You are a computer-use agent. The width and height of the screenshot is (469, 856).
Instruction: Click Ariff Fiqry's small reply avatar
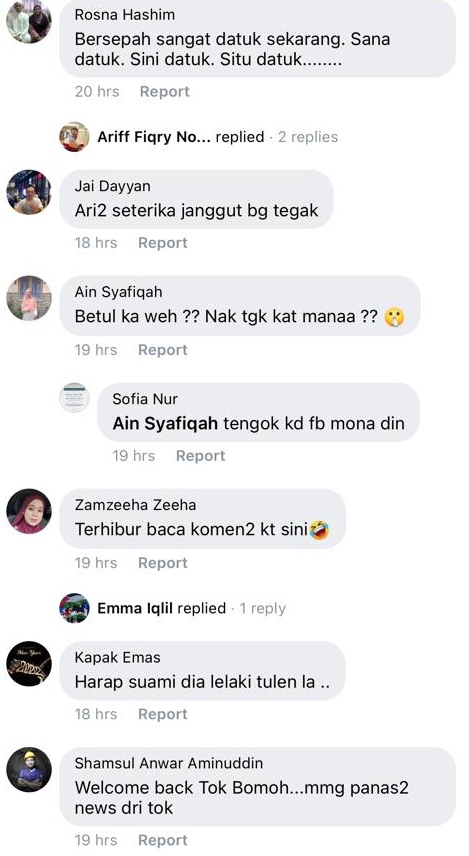(74, 136)
